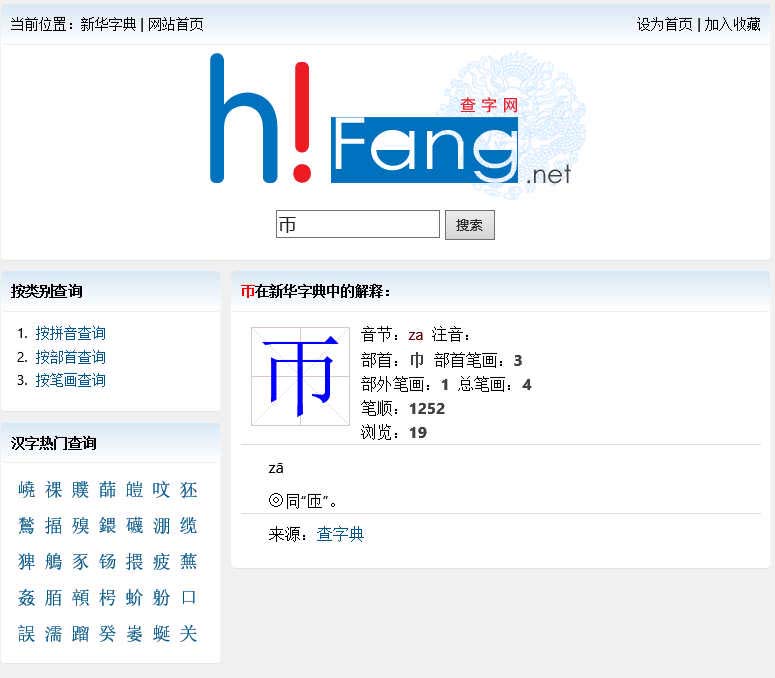Click the hot character 濡
Screen dimensions: 775x678
click(x=53, y=633)
